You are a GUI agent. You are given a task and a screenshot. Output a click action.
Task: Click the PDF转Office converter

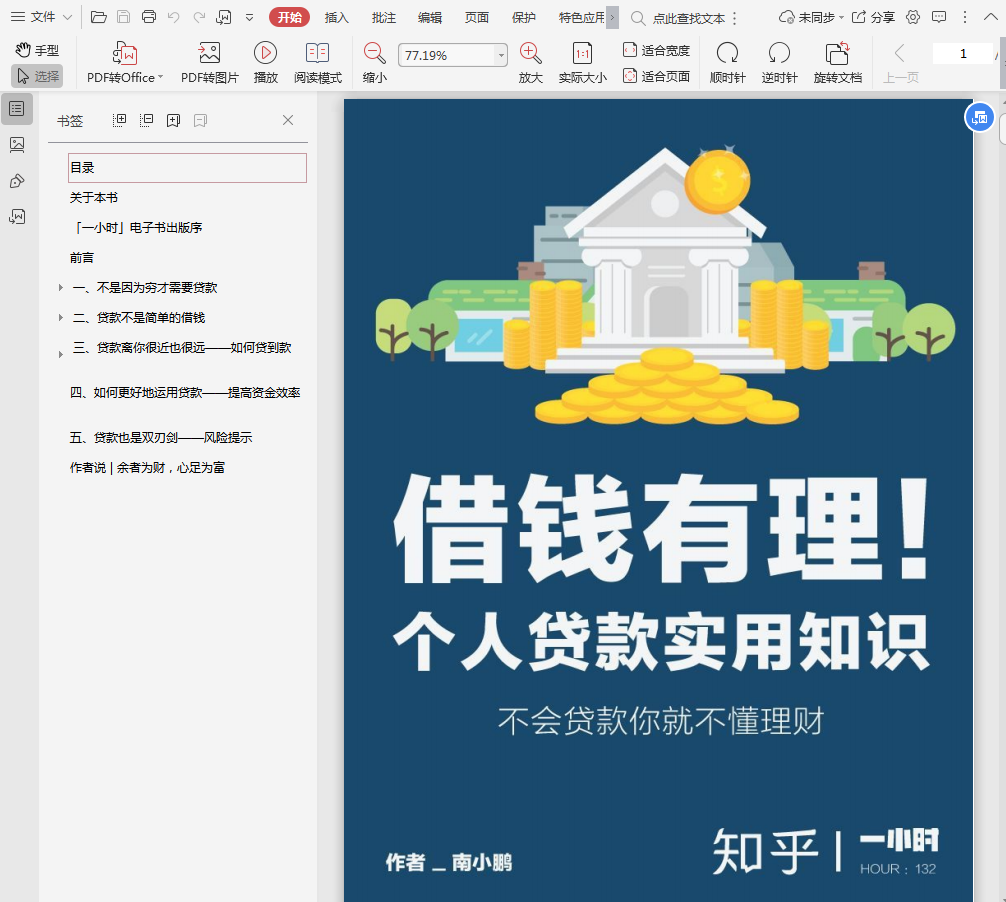click(125, 62)
